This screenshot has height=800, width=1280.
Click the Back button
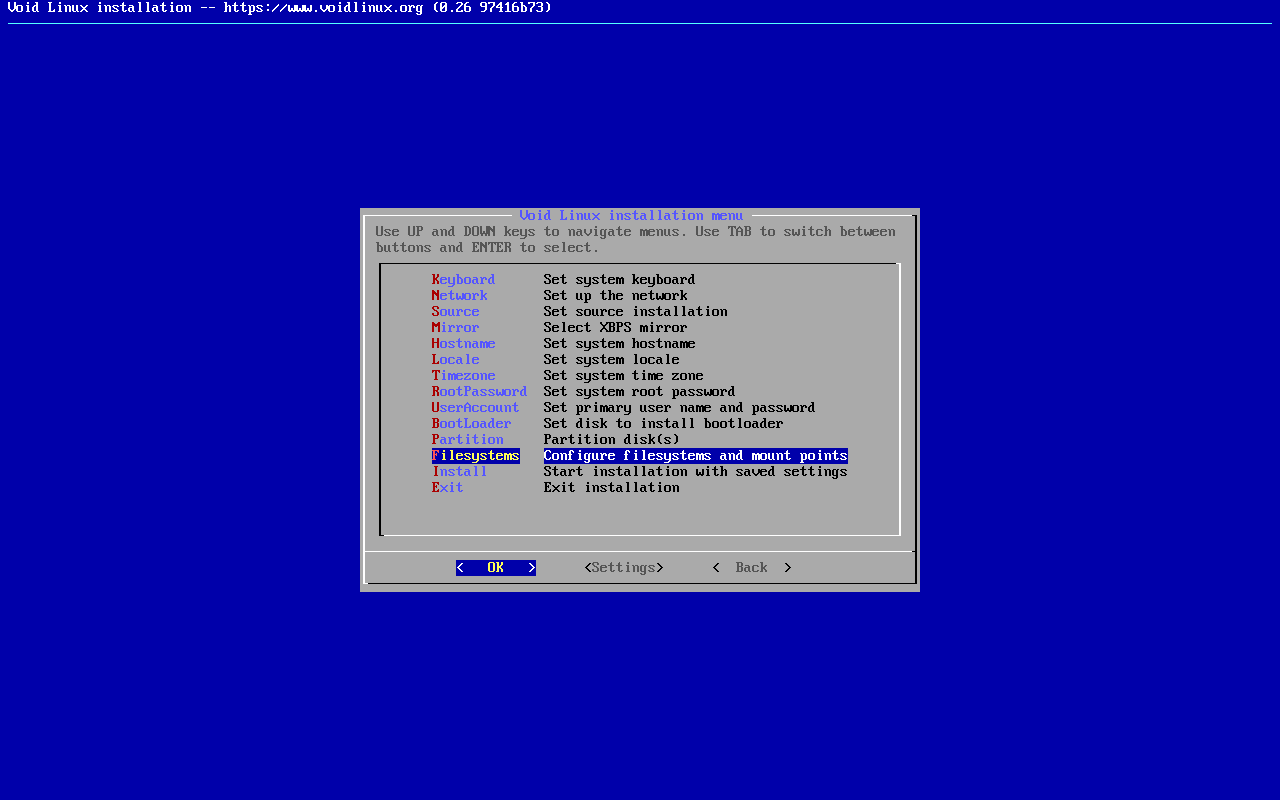coord(752,568)
